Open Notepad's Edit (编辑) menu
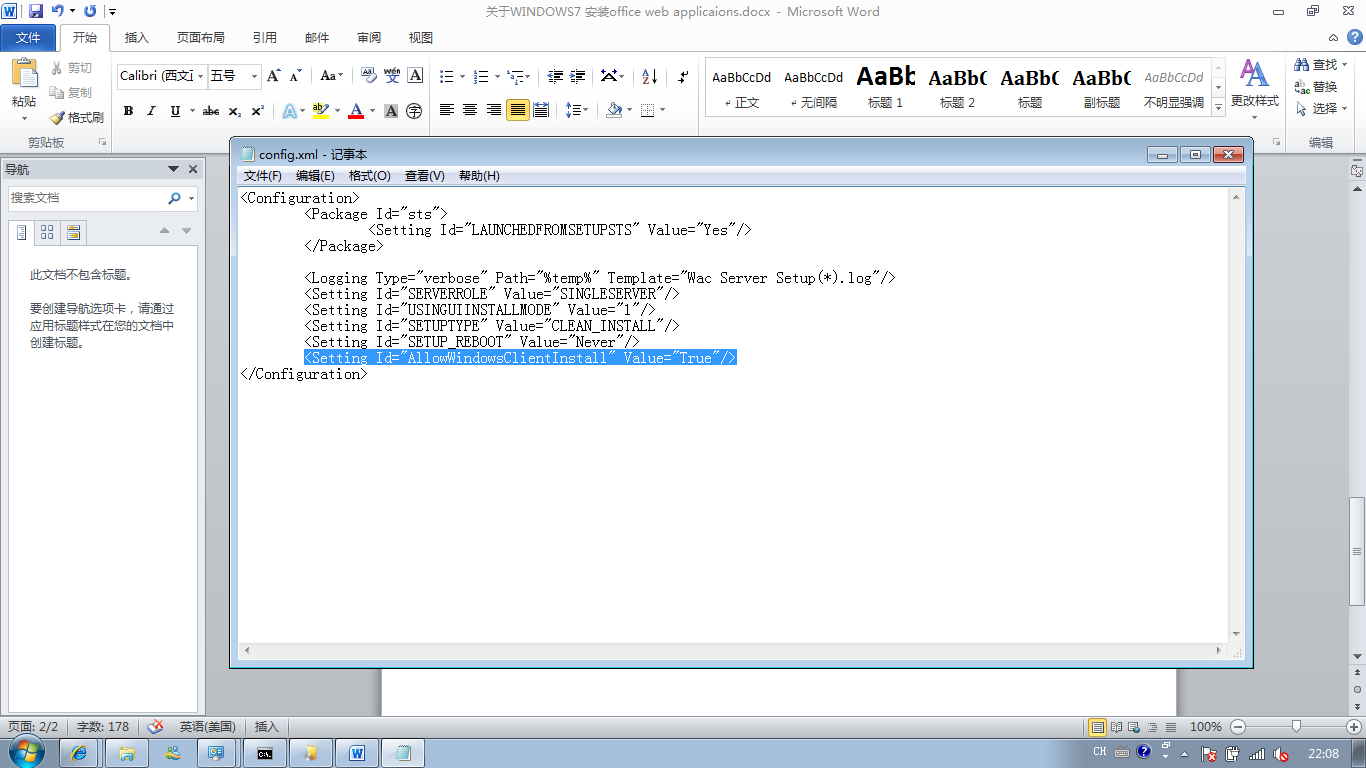This screenshot has height=768, width=1366. point(315,176)
